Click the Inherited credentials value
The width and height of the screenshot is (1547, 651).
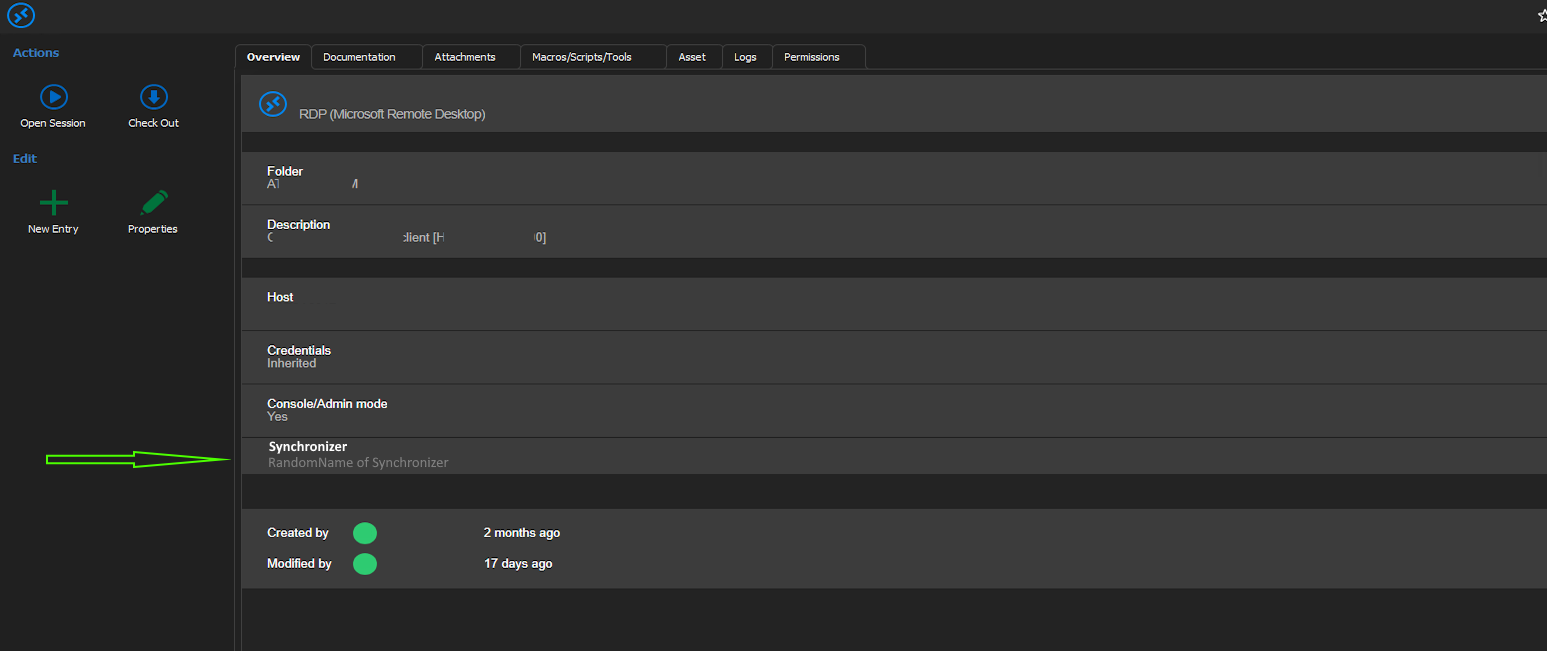pos(292,364)
